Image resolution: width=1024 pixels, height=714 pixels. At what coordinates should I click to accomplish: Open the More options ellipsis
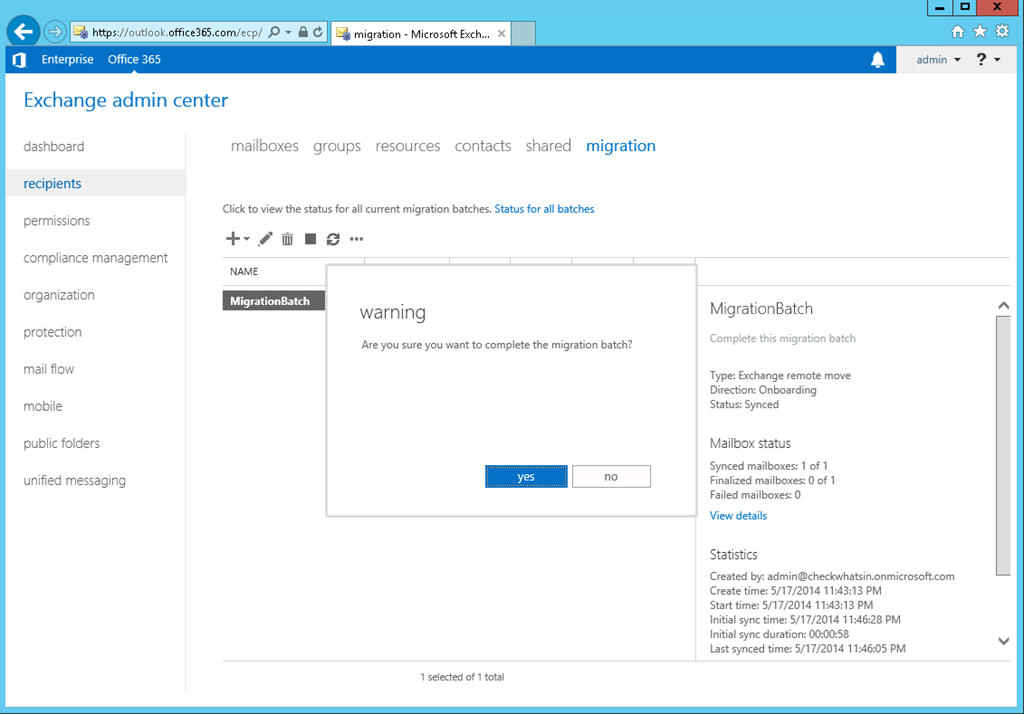356,239
